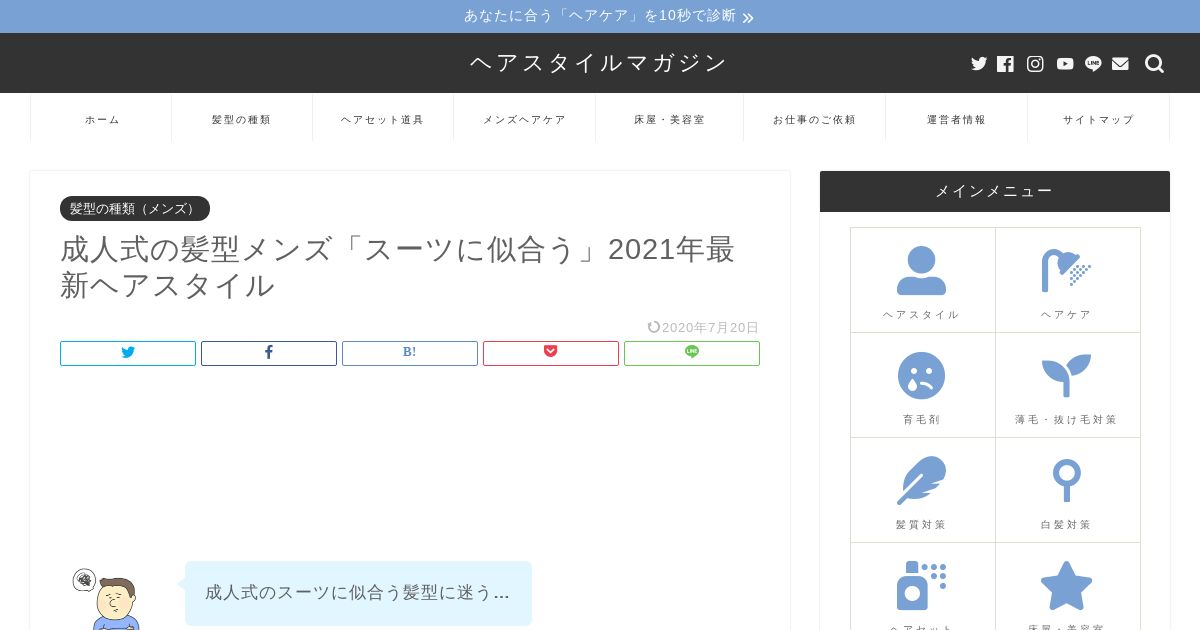Open the お仕事のご依頼 menu item
The width and height of the screenshot is (1200, 630).
pos(815,119)
